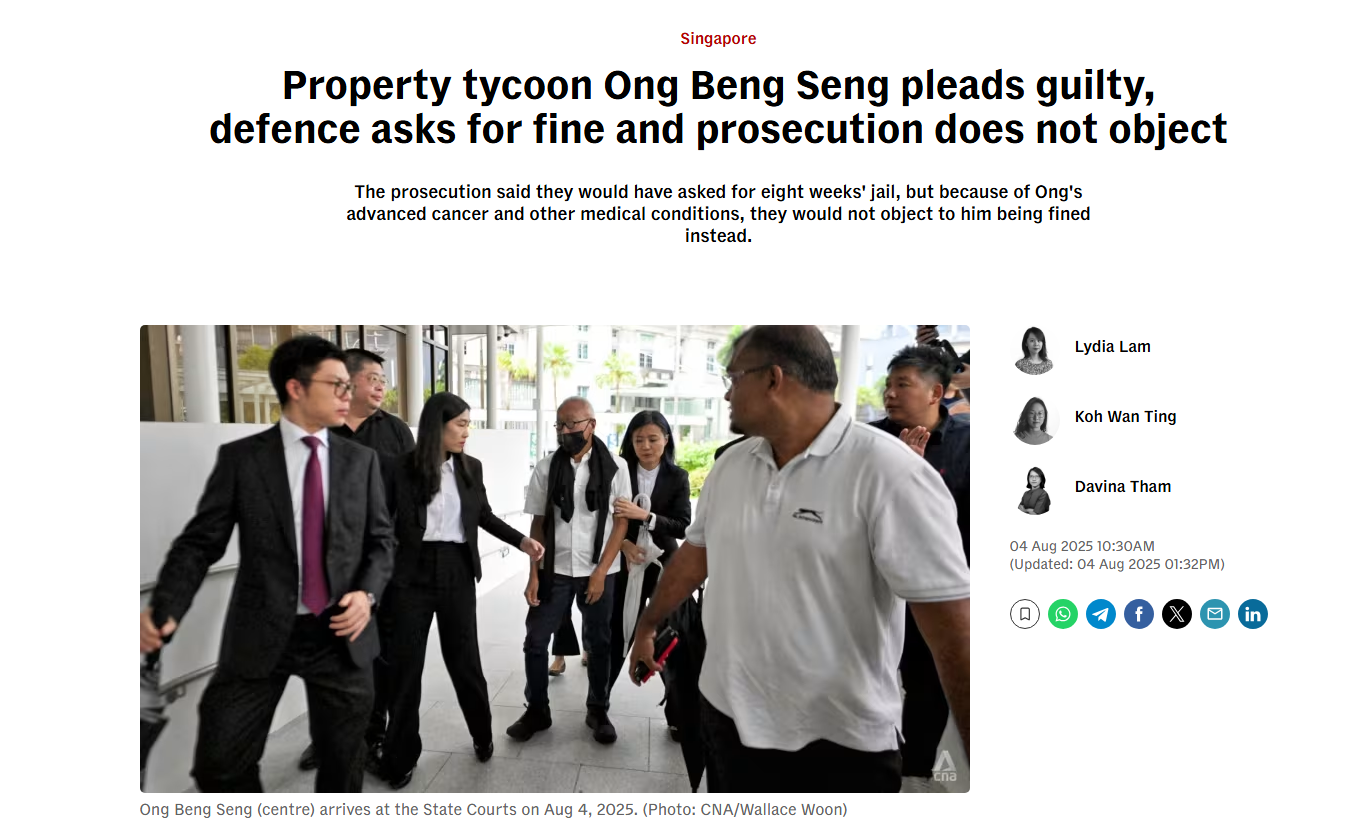Click Lydia Lam's avatar photo
This screenshot has width=1366, height=821.
[x=1034, y=350]
